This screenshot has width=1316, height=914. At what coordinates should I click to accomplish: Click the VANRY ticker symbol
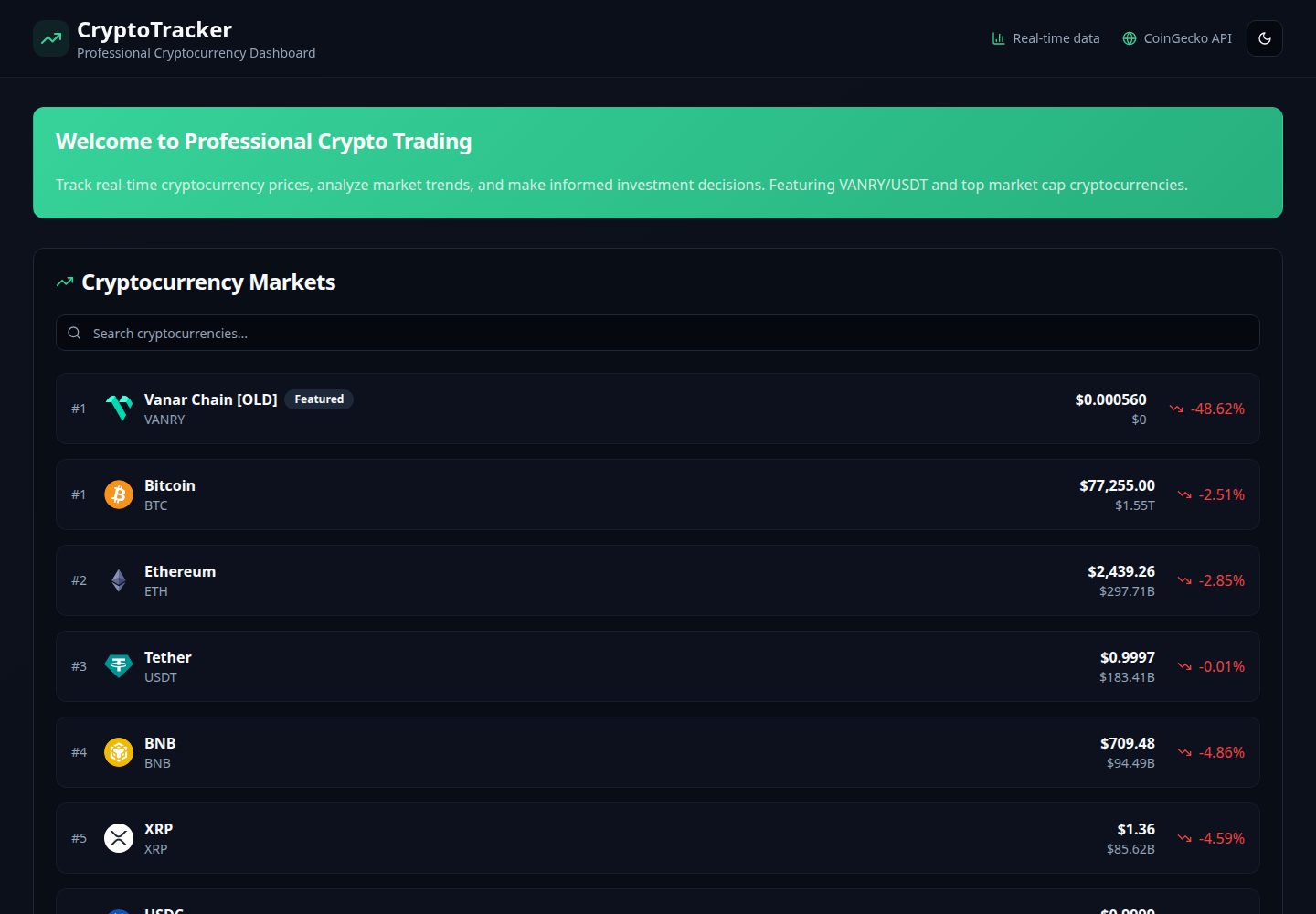tap(164, 420)
